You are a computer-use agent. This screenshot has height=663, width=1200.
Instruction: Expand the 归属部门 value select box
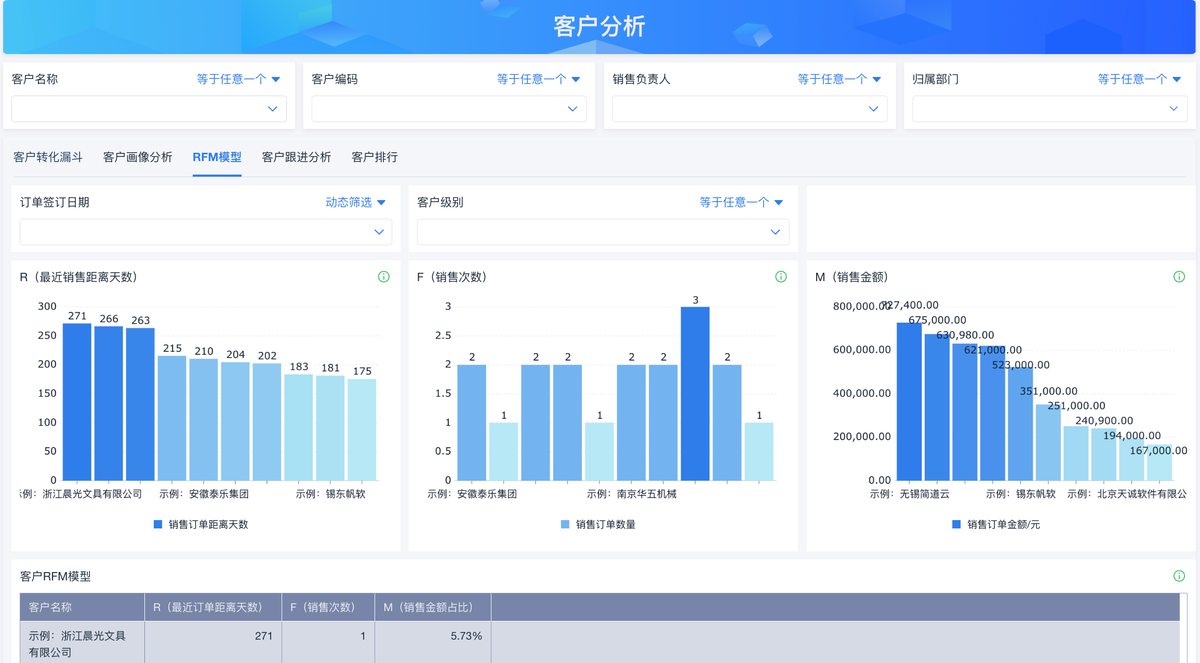tap(1050, 108)
